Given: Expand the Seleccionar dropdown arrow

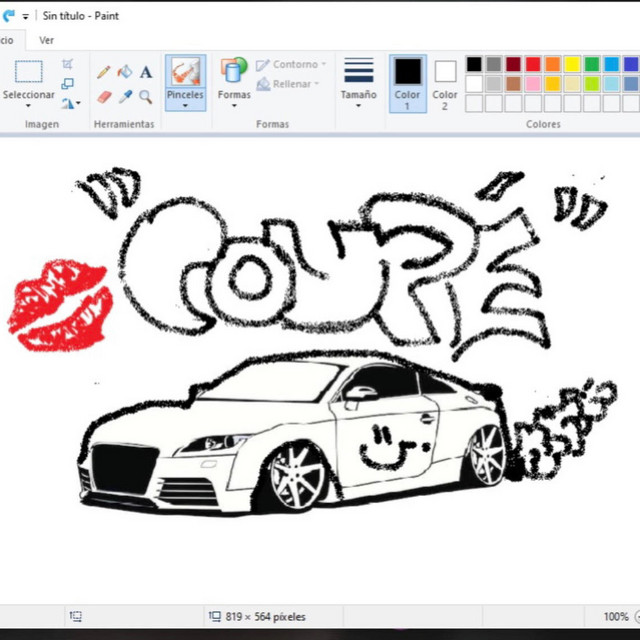Looking at the screenshot, I should point(29,106).
